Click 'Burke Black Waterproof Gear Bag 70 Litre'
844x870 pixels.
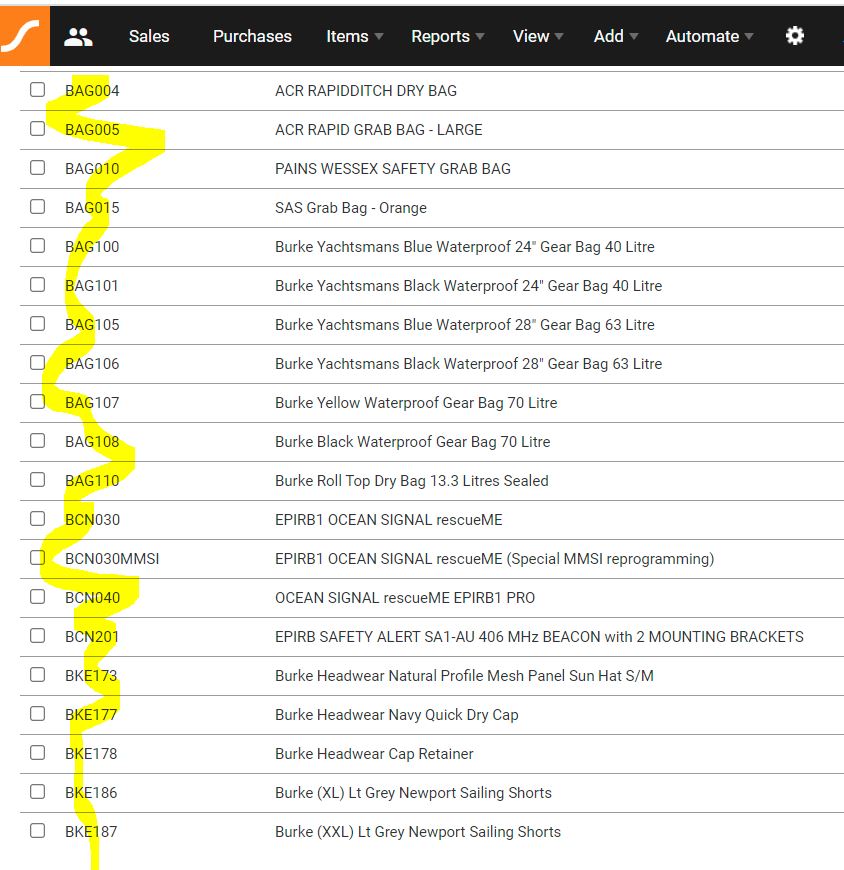point(412,442)
